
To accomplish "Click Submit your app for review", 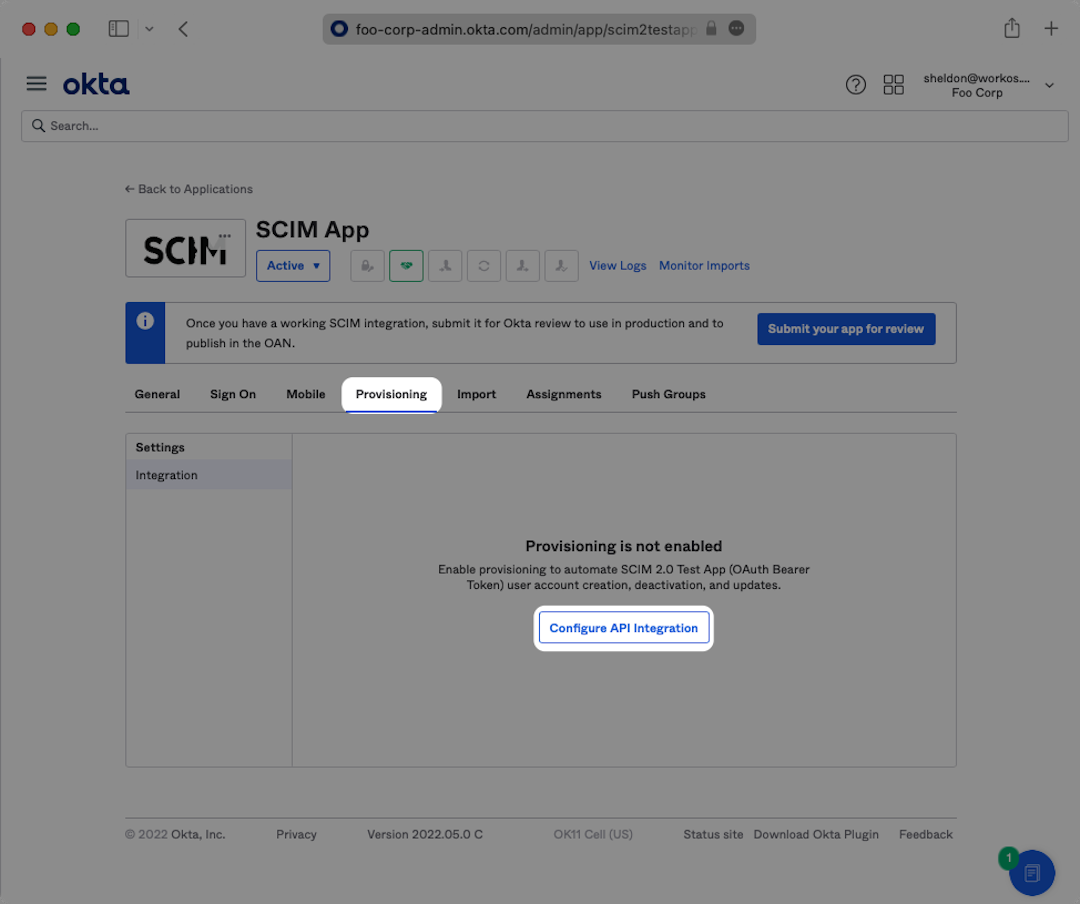I will coord(846,329).
